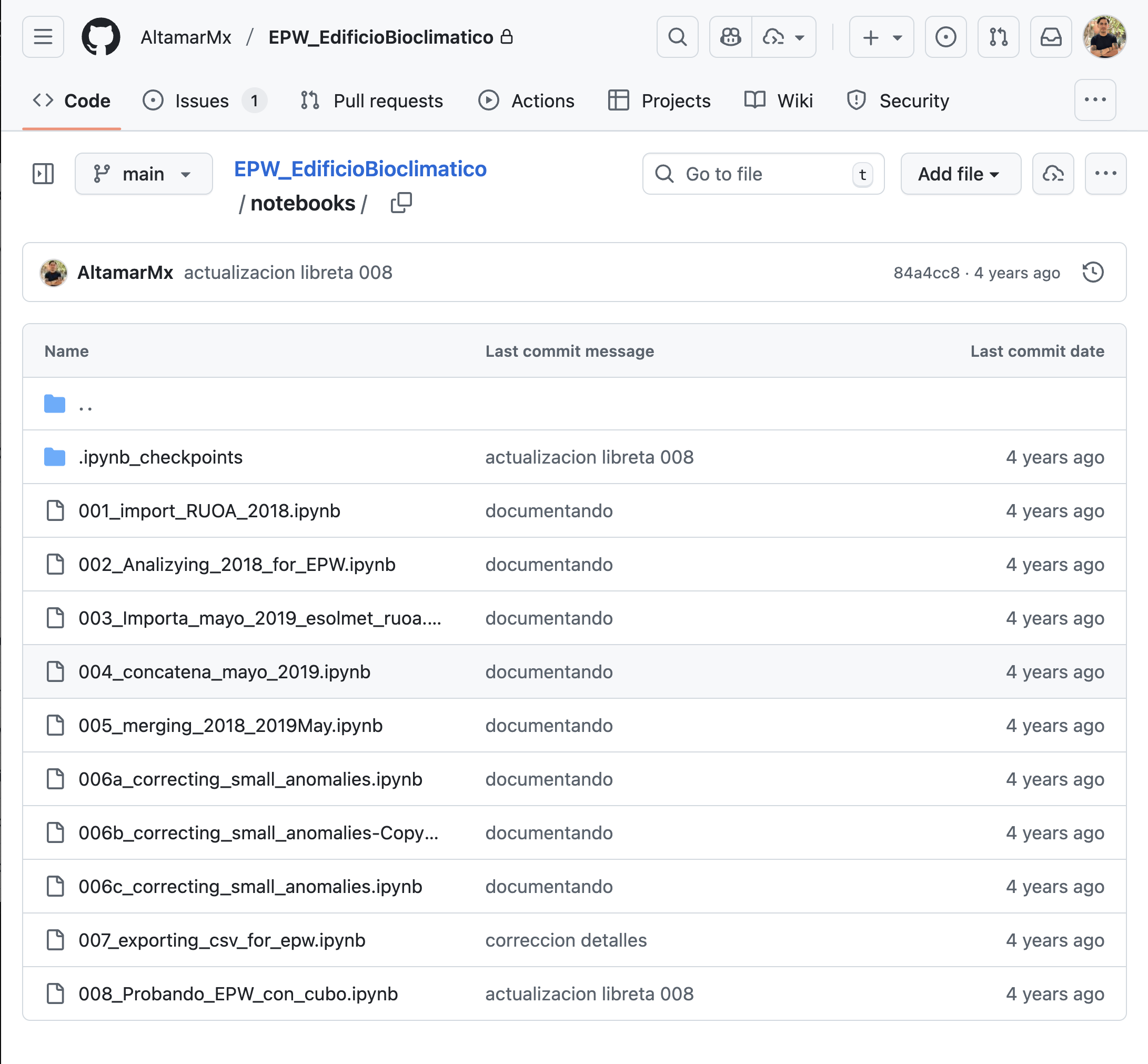Open the EPW_EdificioBioclimatico breadcrumb link

pos(360,169)
